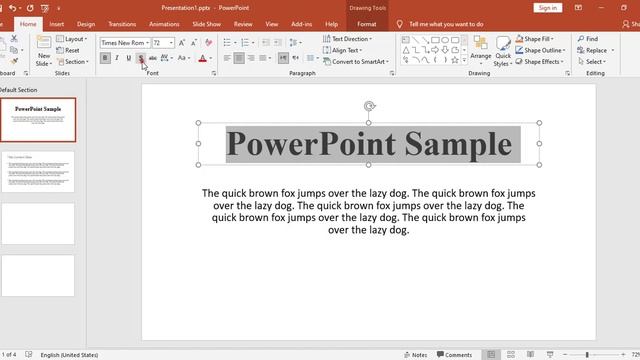Select right arrow shape in gallery
640x360 pixels.
click(435, 50)
